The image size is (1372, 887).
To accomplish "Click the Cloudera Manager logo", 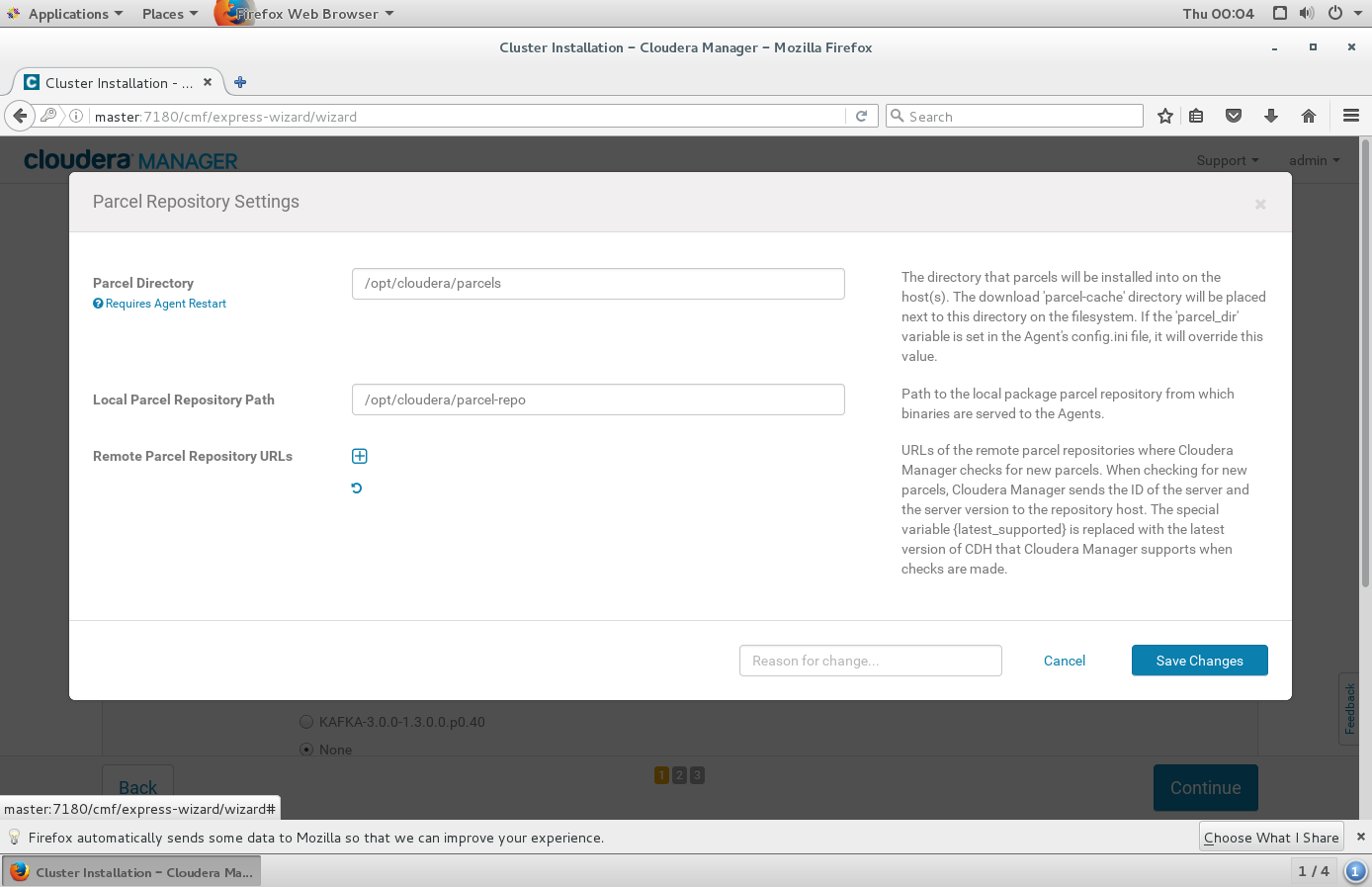I will click(130, 160).
